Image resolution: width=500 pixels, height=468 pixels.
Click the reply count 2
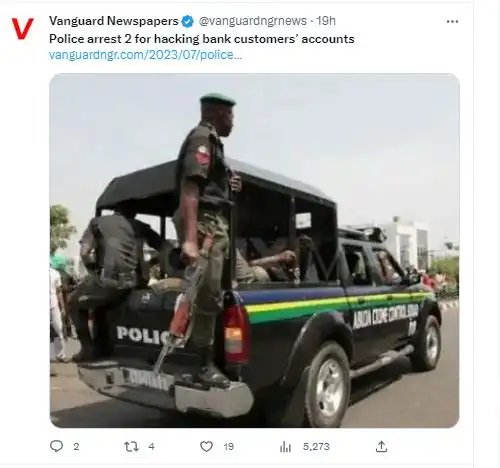(x=76, y=447)
